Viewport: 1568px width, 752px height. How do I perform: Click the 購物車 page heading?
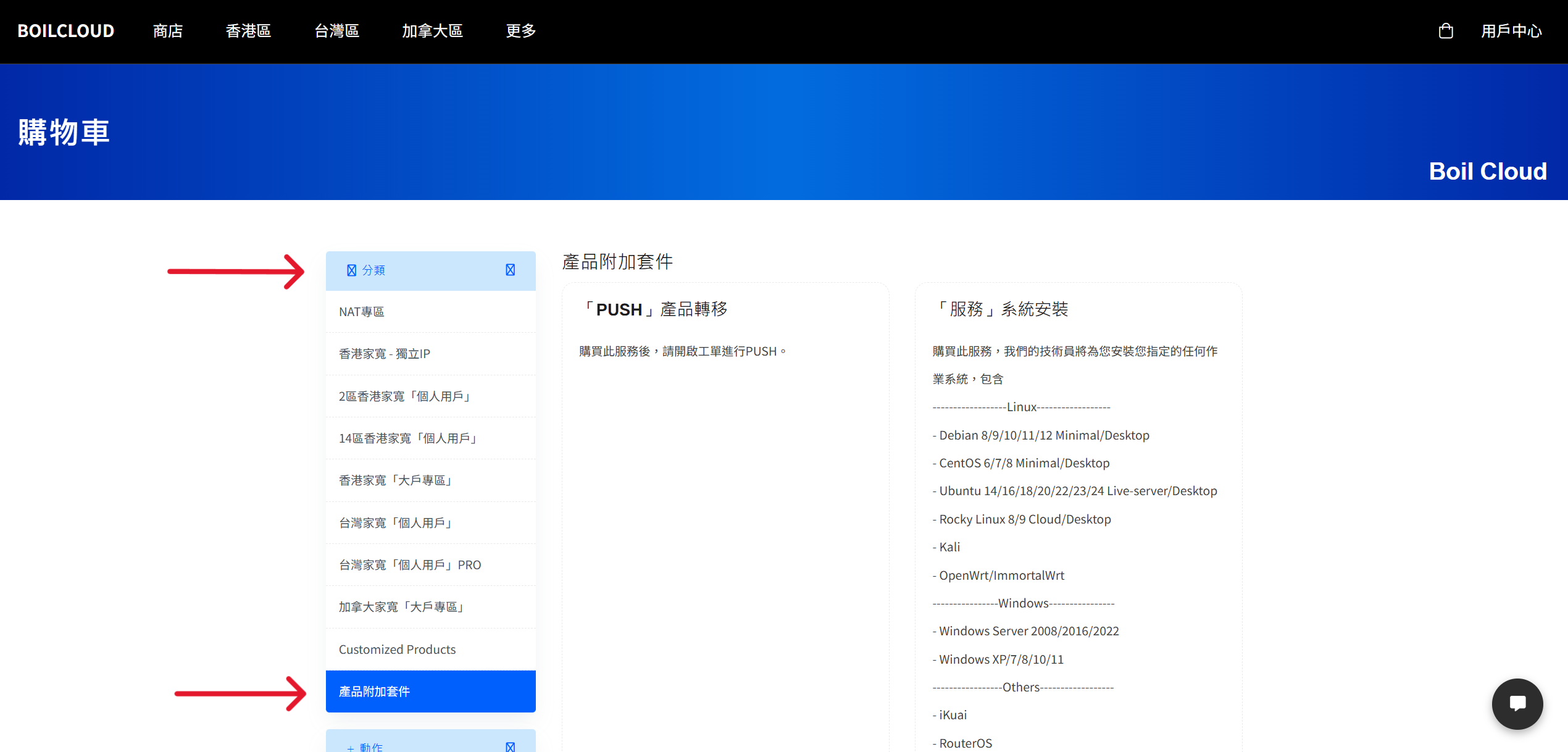point(64,132)
